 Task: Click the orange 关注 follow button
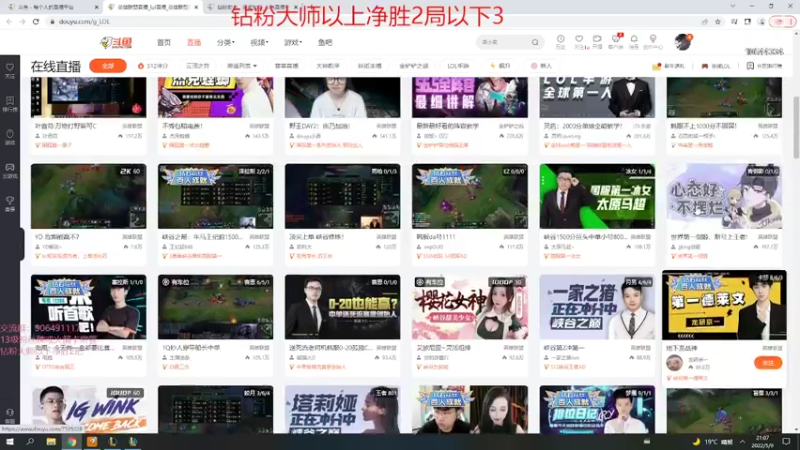pos(768,363)
